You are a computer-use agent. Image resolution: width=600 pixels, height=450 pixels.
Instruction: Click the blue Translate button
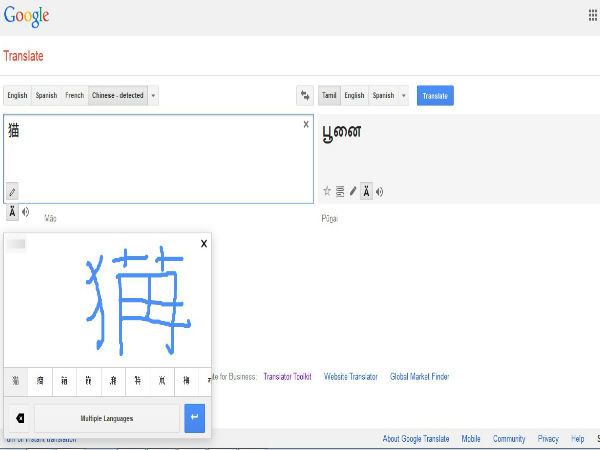(435, 96)
